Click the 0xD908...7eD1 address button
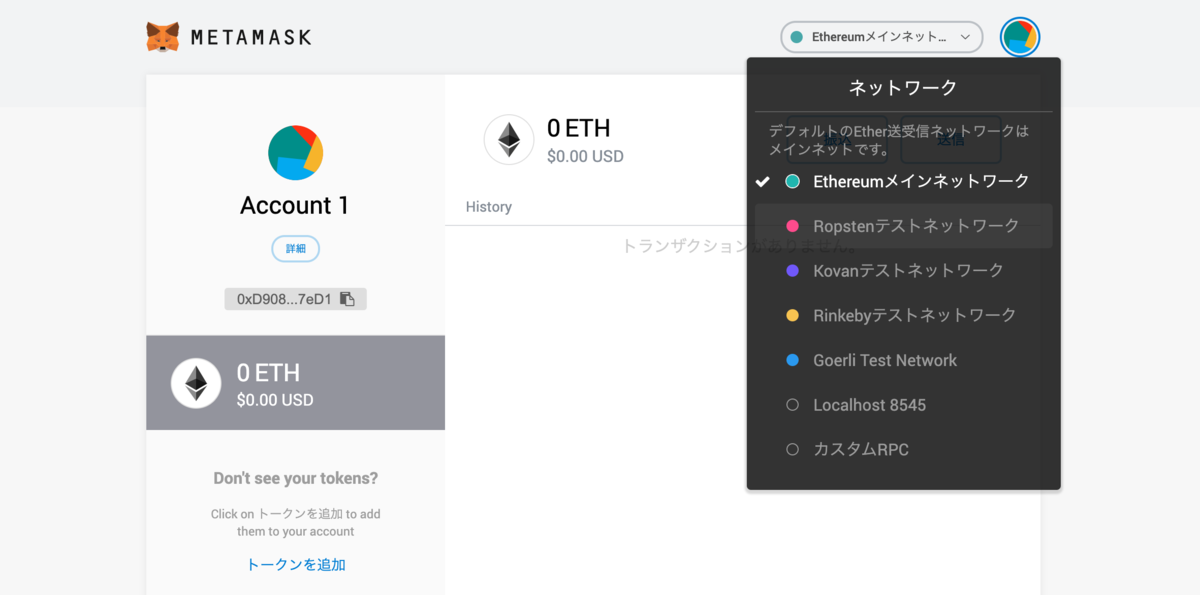 pos(295,299)
